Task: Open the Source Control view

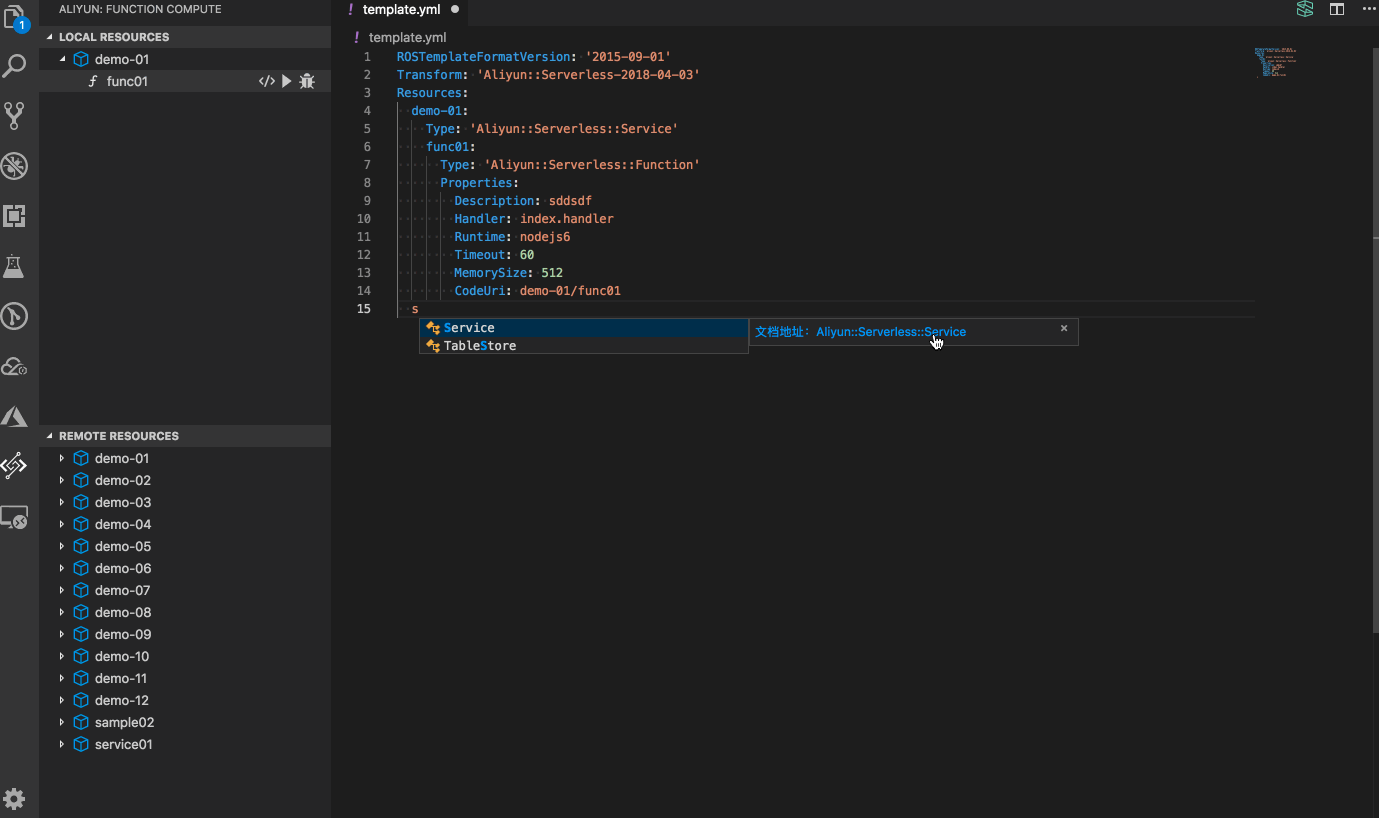Action: click(x=15, y=116)
